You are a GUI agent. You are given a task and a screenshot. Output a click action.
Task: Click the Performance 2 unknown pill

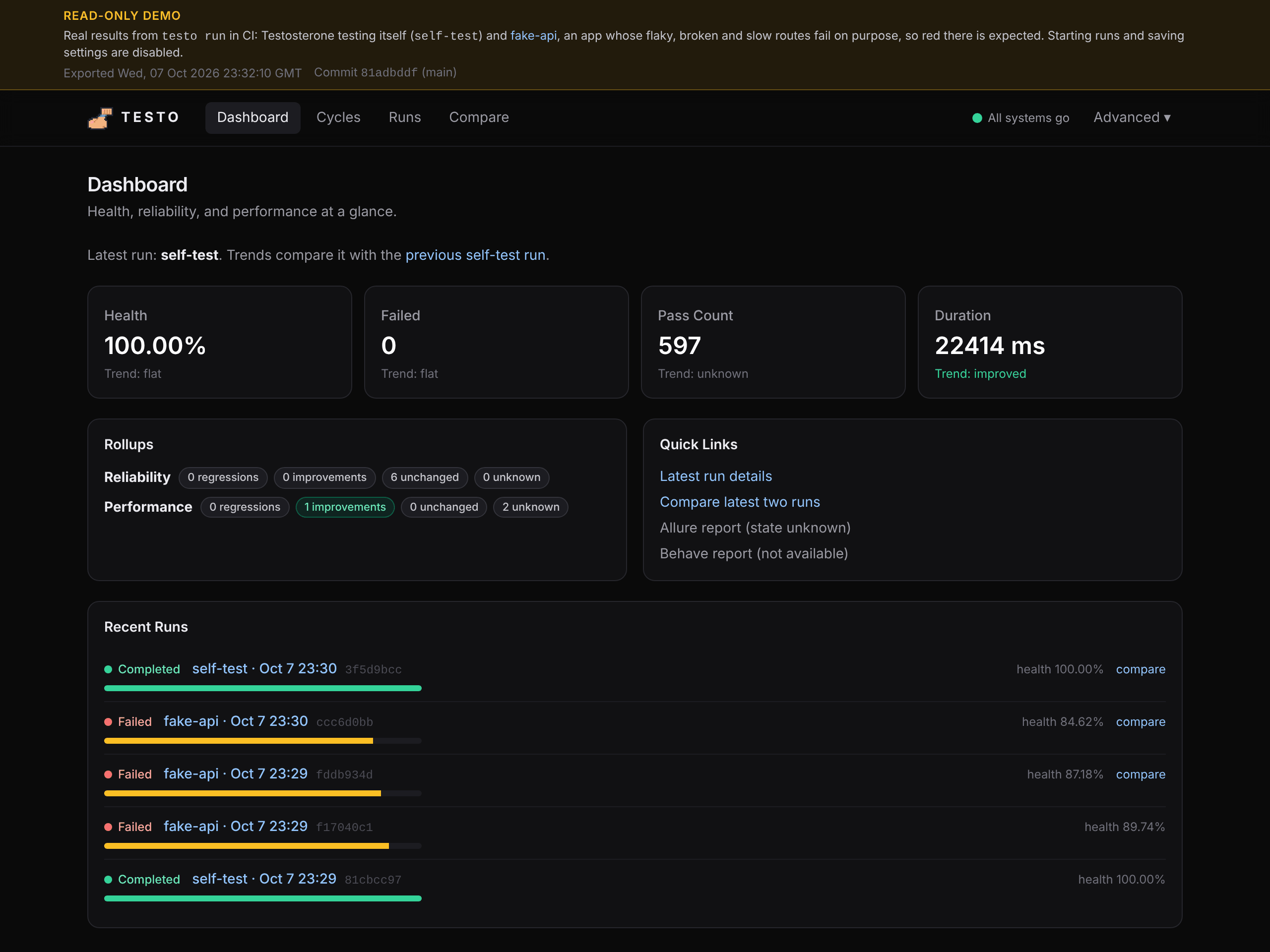point(530,507)
